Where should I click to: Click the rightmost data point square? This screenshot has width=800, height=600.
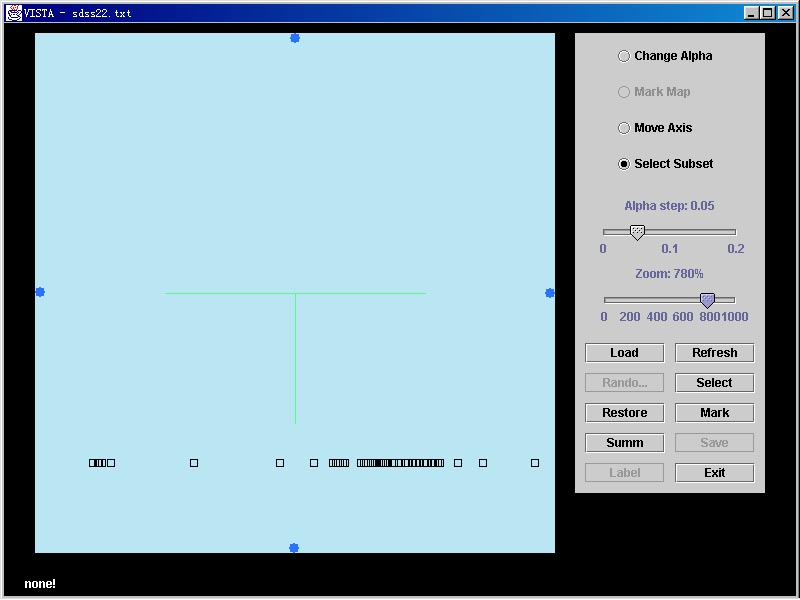click(x=535, y=463)
